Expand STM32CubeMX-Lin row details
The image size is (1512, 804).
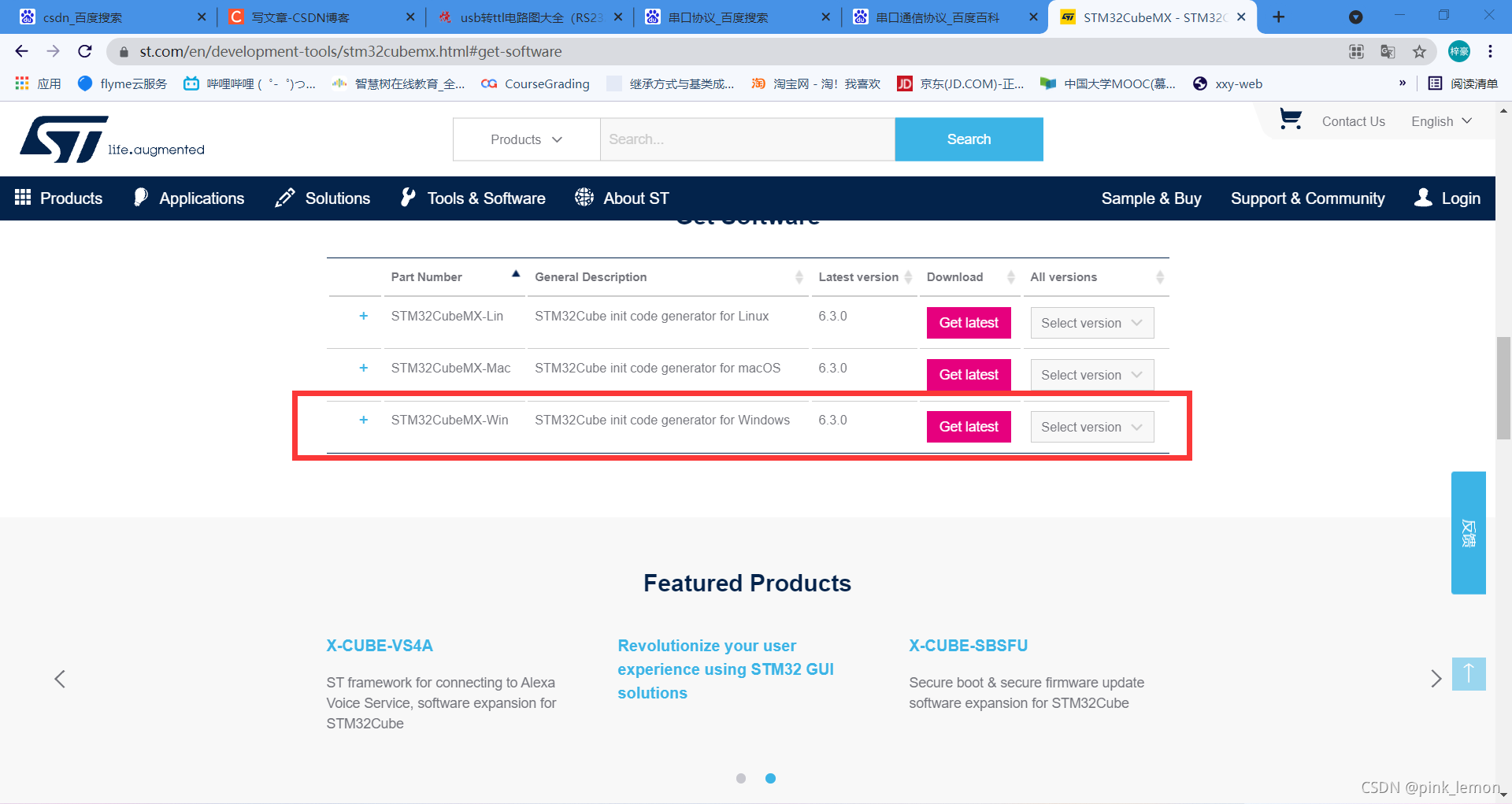pos(363,316)
